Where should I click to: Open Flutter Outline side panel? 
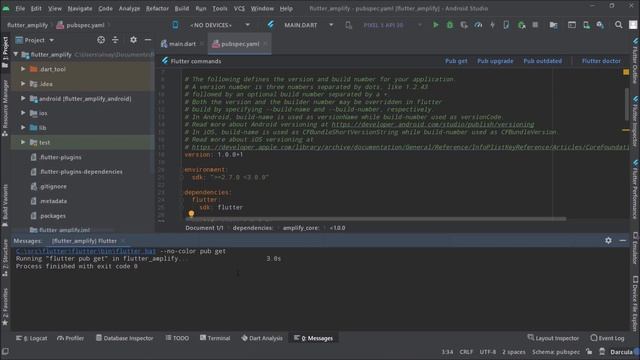click(x=635, y=61)
